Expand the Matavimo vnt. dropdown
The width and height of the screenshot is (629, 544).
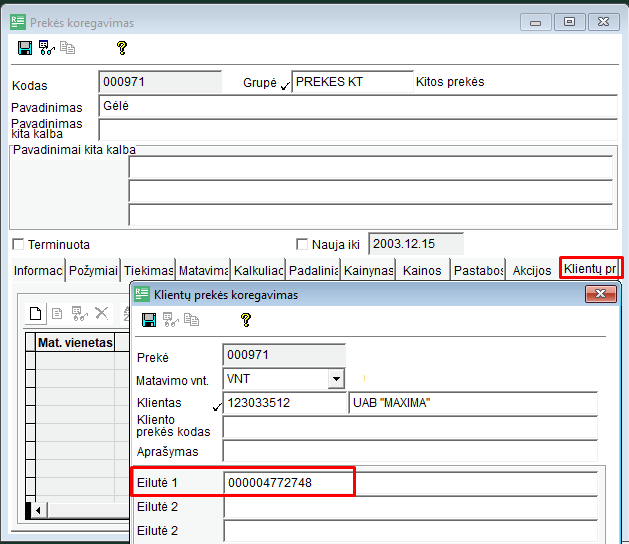click(x=335, y=379)
